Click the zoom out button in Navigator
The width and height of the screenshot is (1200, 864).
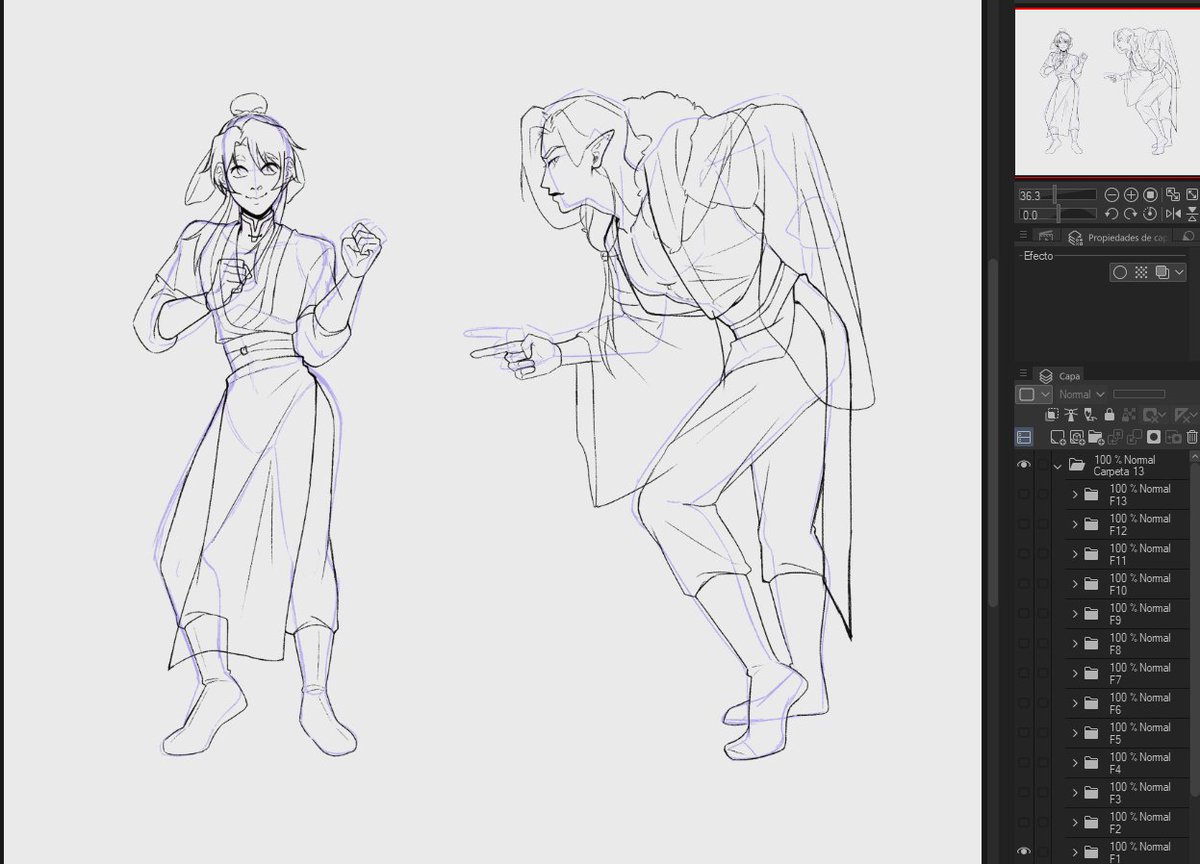1112,195
